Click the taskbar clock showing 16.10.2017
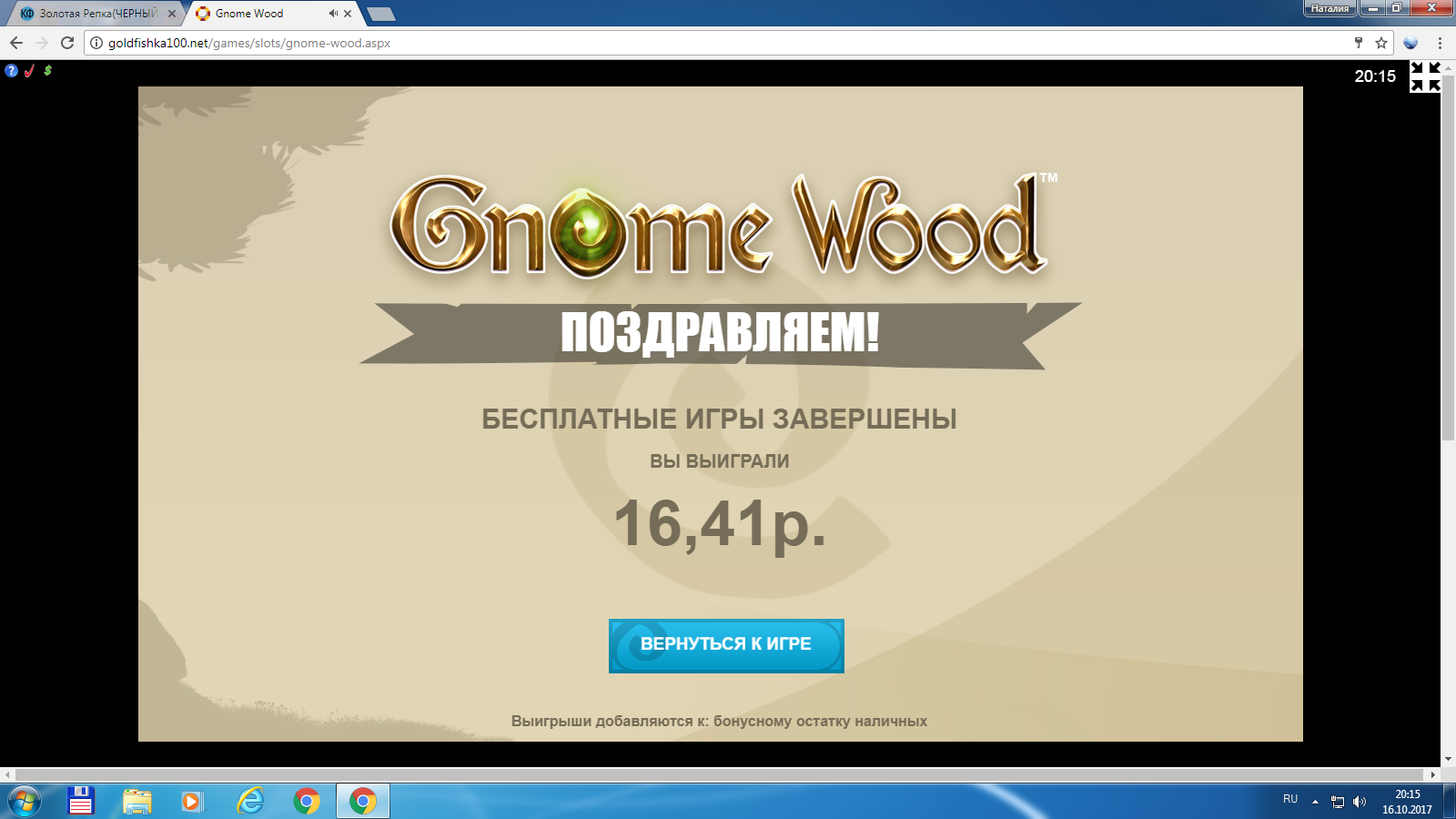Image resolution: width=1456 pixels, height=819 pixels. click(1407, 802)
